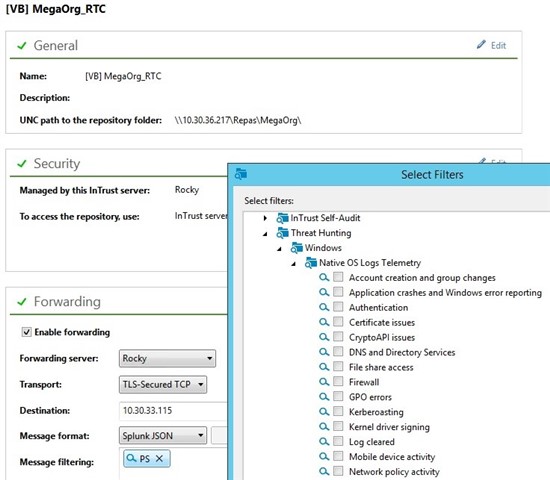
Task: Tick the Log cleared filter checkbox
Action: [x=338, y=441]
